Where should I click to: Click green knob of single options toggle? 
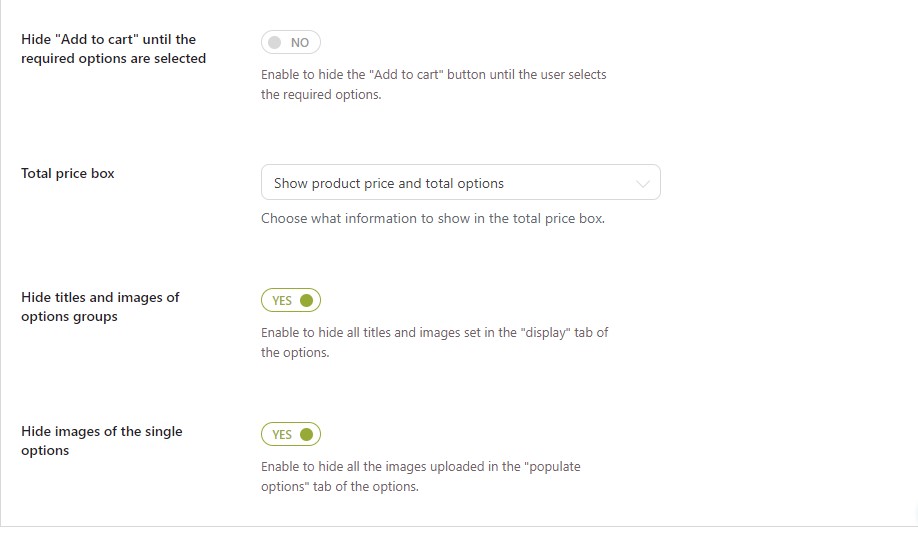[x=306, y=434]
